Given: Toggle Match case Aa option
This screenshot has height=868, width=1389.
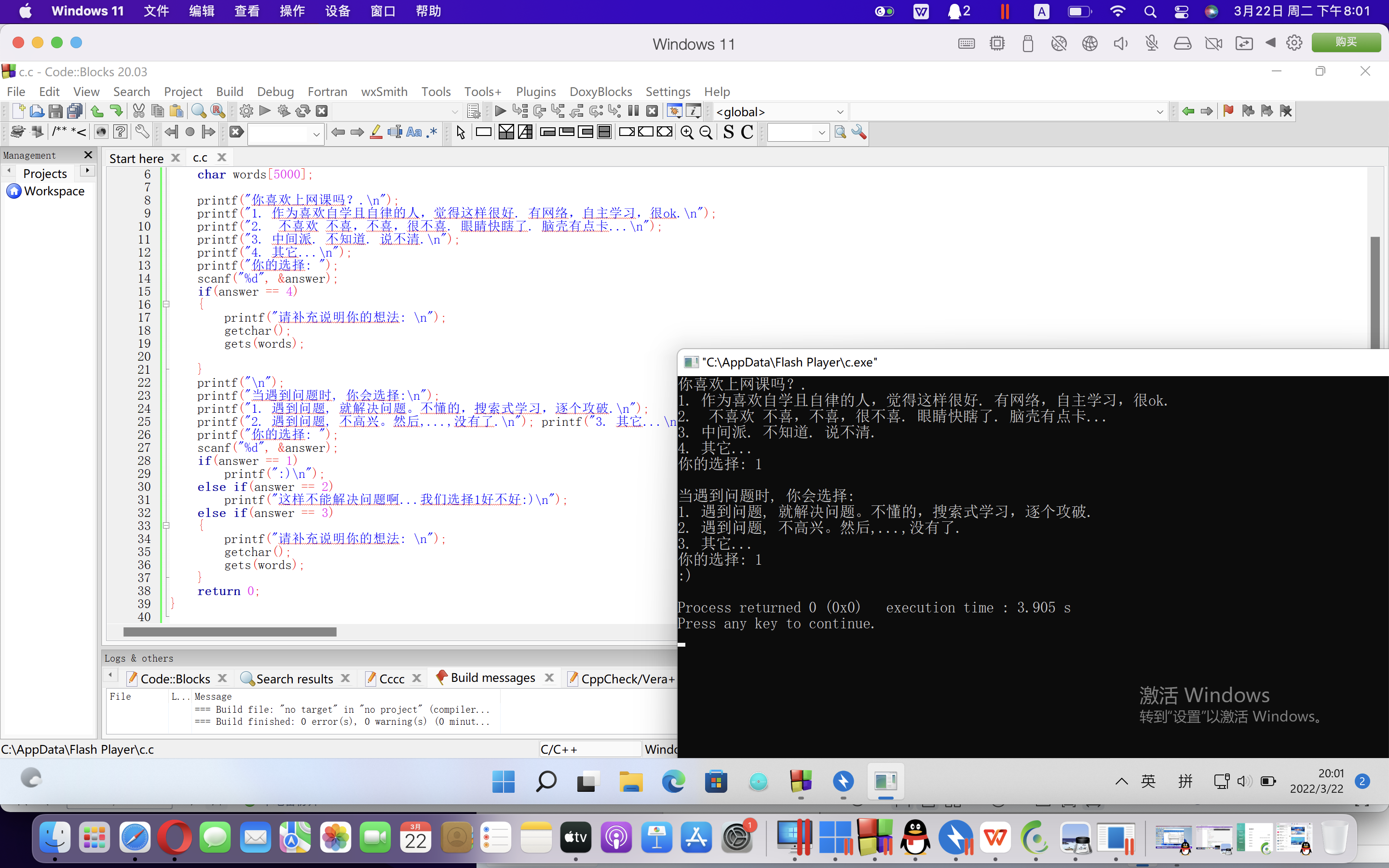Looking at the screenshot, I should (413, 133).
